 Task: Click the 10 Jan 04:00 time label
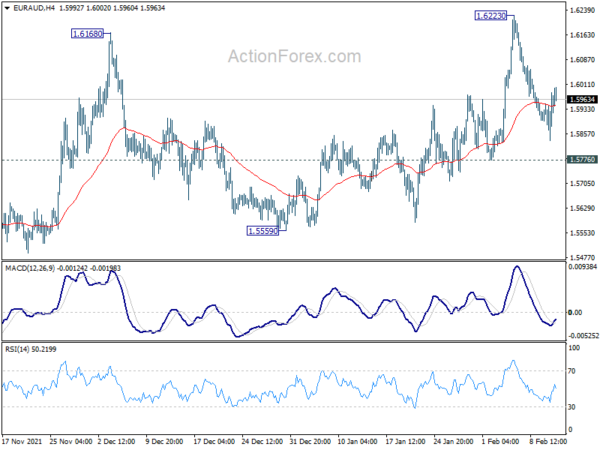point(357,441)
